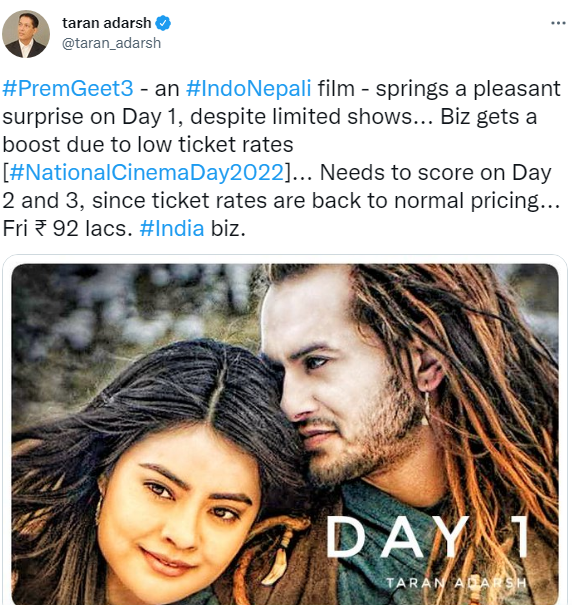
Task: Click the rupee symbol before 92 lacs
Action: tap(41, 228)
